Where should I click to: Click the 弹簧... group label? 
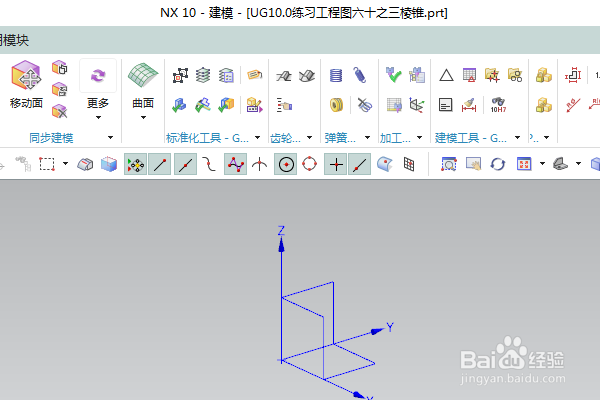[340, 138]
